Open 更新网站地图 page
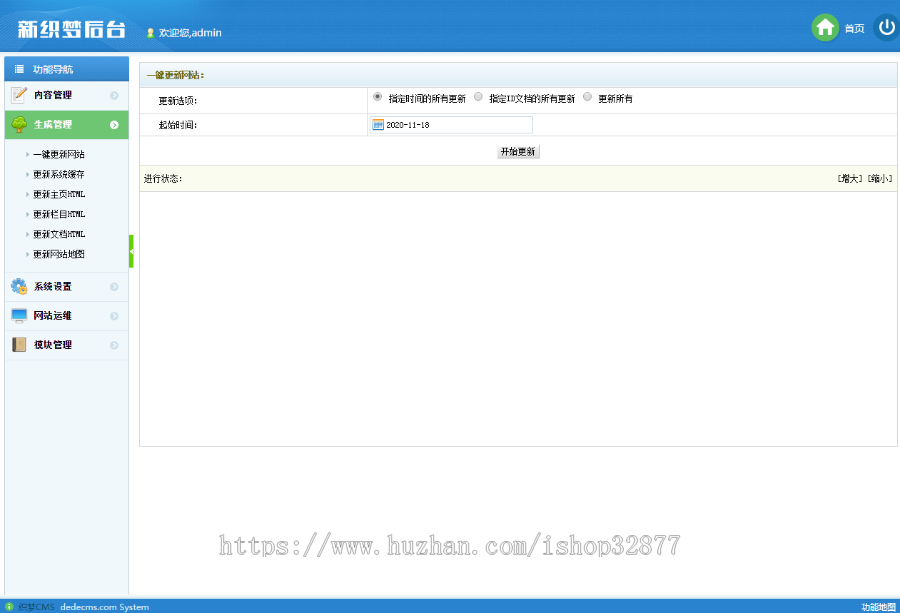Viewport: 900px width, 613px height. 59,254
